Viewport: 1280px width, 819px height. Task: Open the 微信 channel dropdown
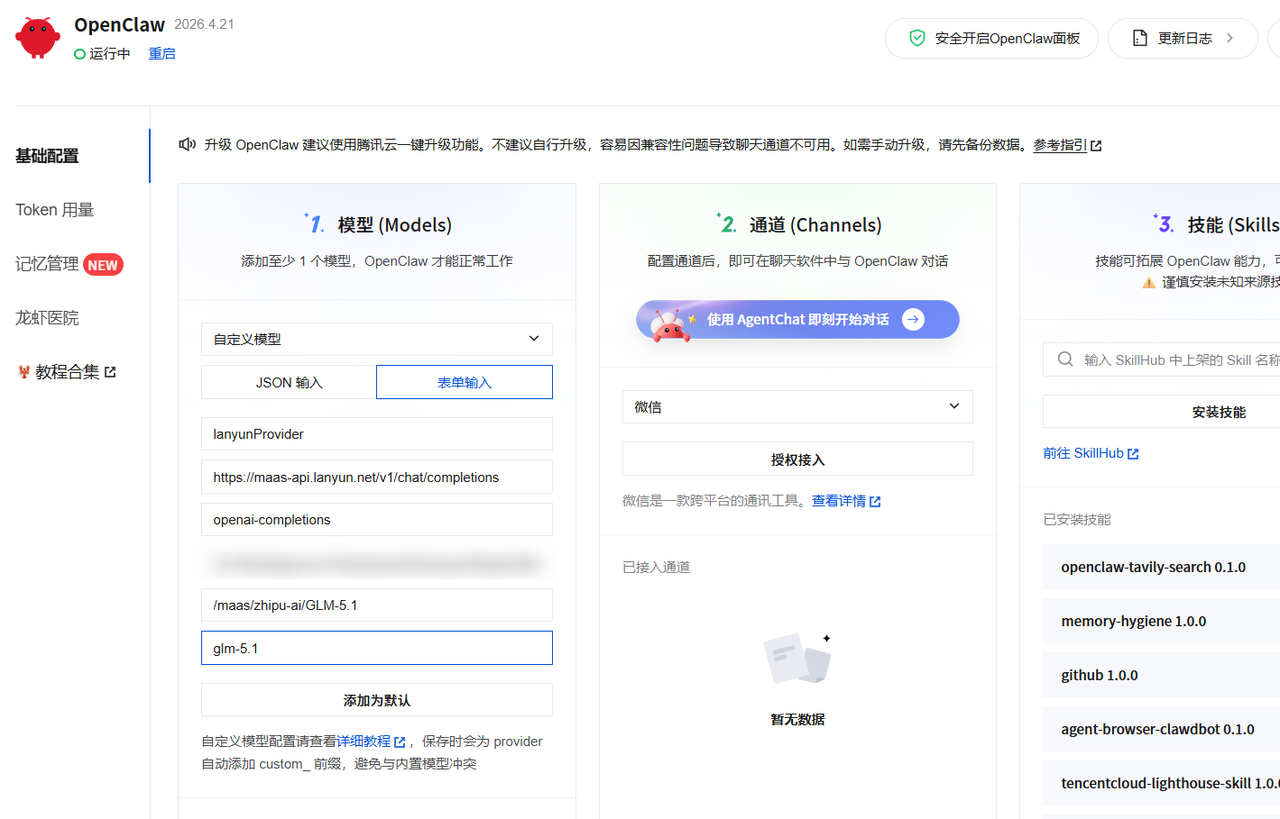tap(797, 407)
